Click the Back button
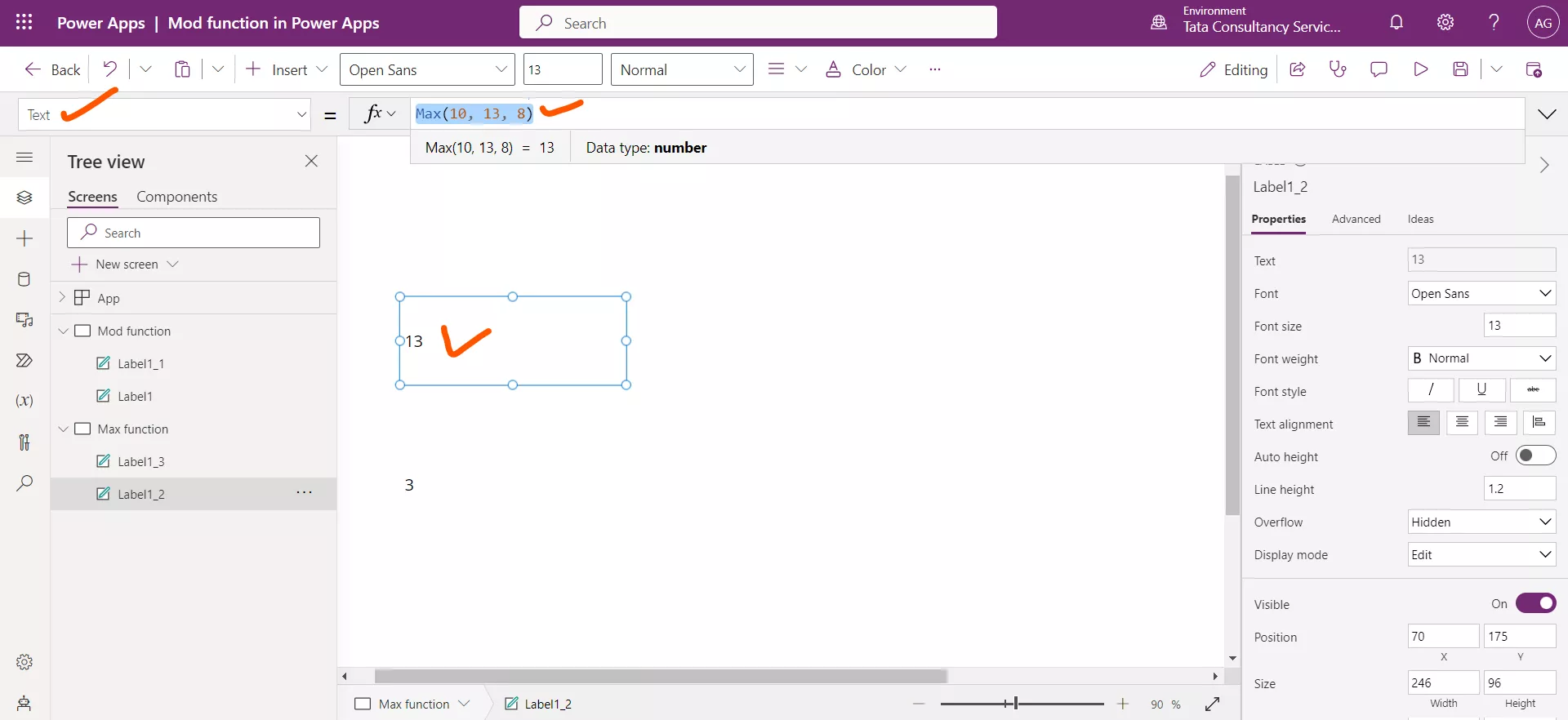This screenshot has width=1568, height=720. [x=53, y=69]
